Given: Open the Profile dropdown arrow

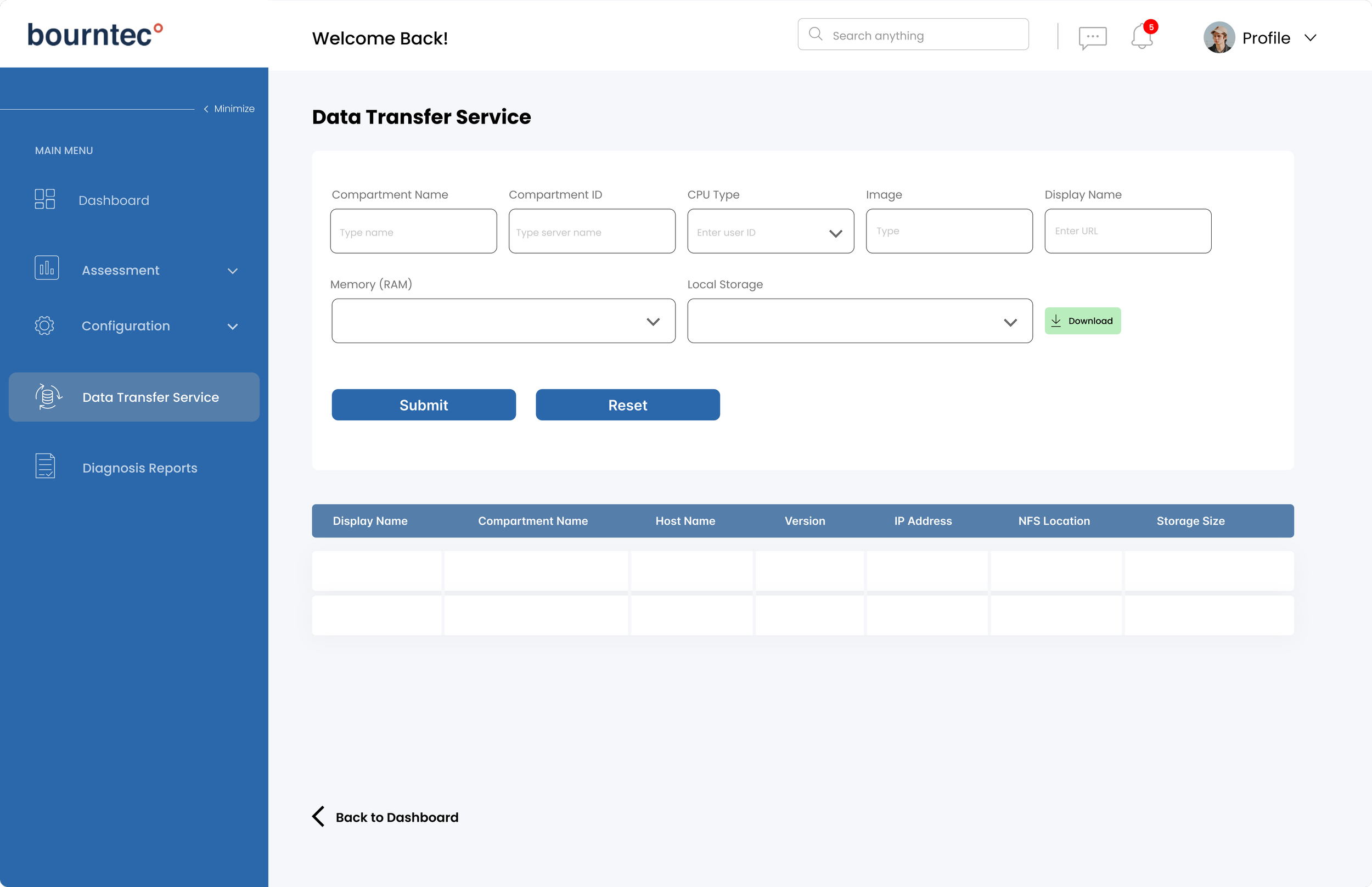Looking at the screenshot, I should 1310,38.
